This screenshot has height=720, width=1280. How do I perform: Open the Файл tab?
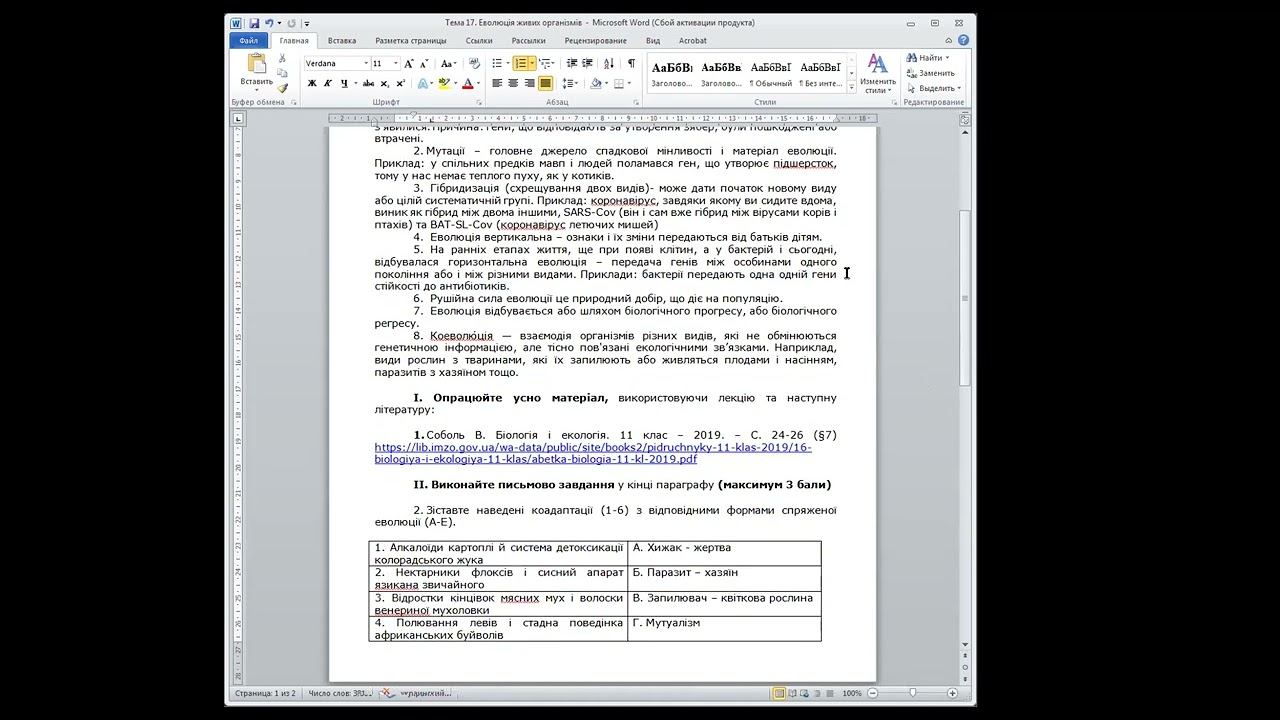(249, 40)
